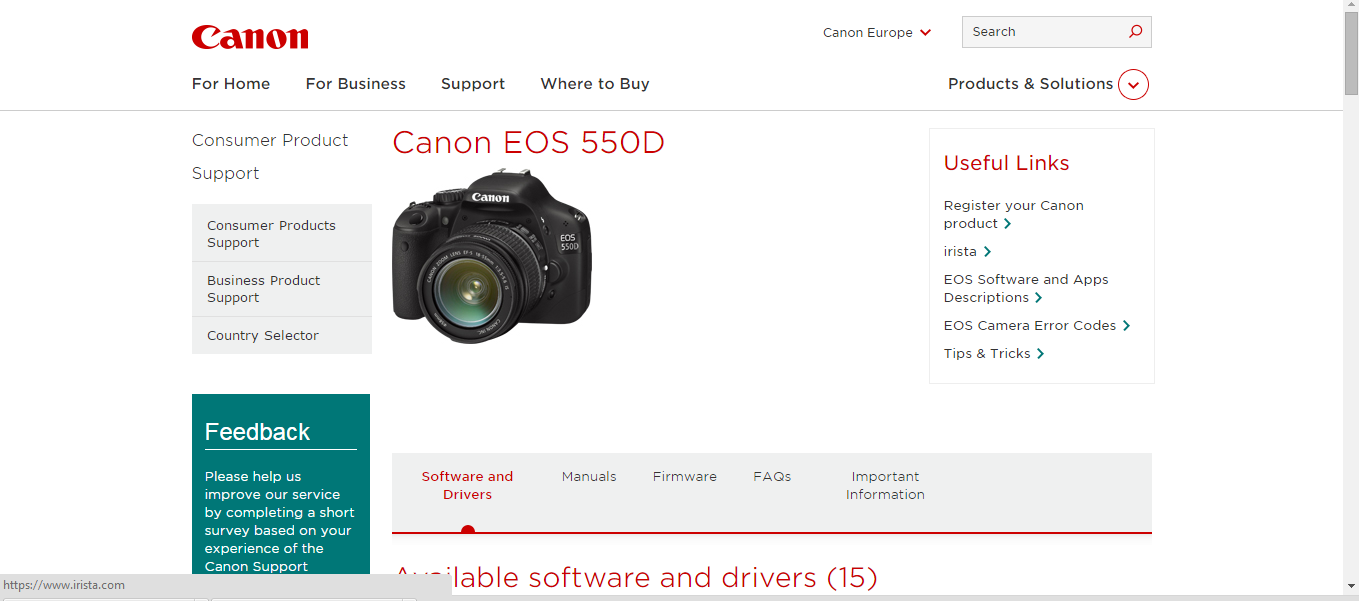
Task: Click the search magnifier icon
Action: coord(1135,32)
